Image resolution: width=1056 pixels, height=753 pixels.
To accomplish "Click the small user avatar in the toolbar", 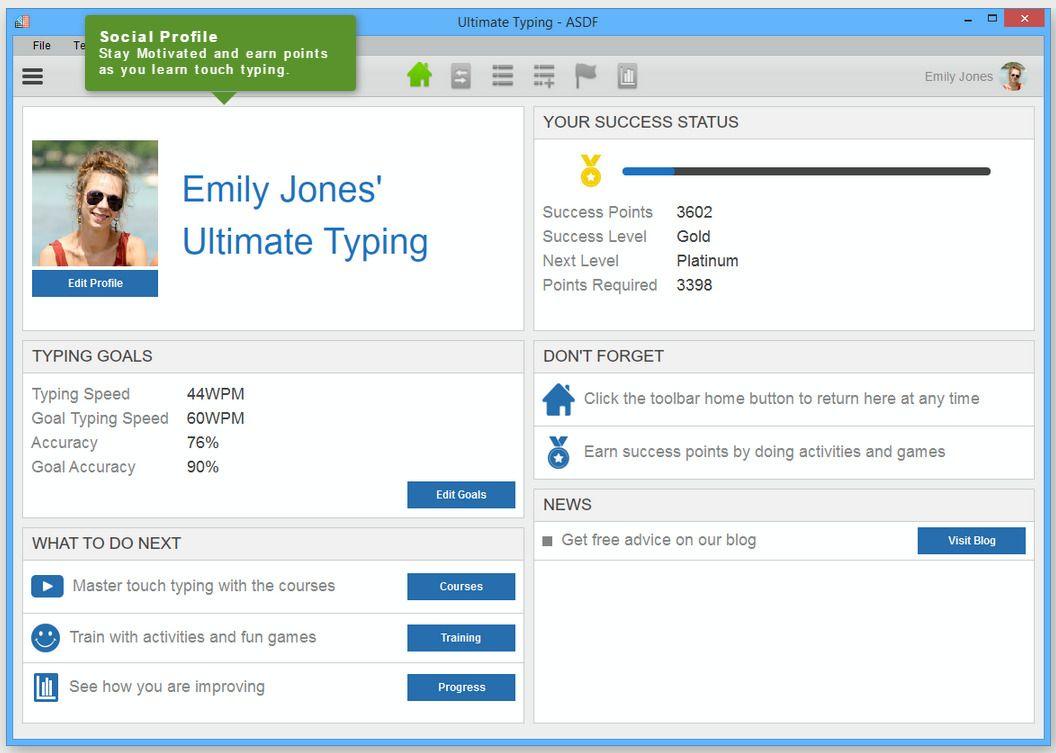I will pyautogui.click(x=1013, y=76).
